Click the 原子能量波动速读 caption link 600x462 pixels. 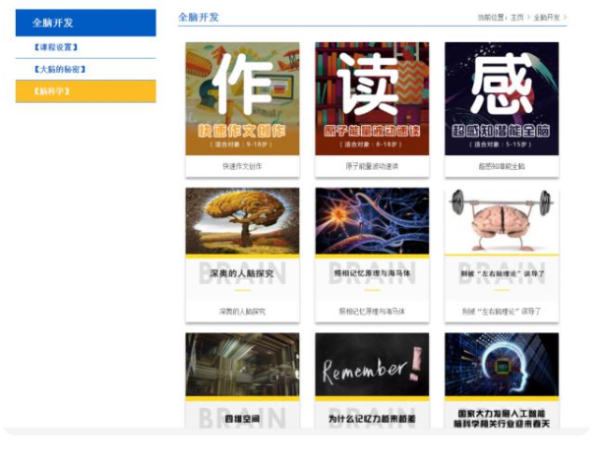click(x=372, y=166)
